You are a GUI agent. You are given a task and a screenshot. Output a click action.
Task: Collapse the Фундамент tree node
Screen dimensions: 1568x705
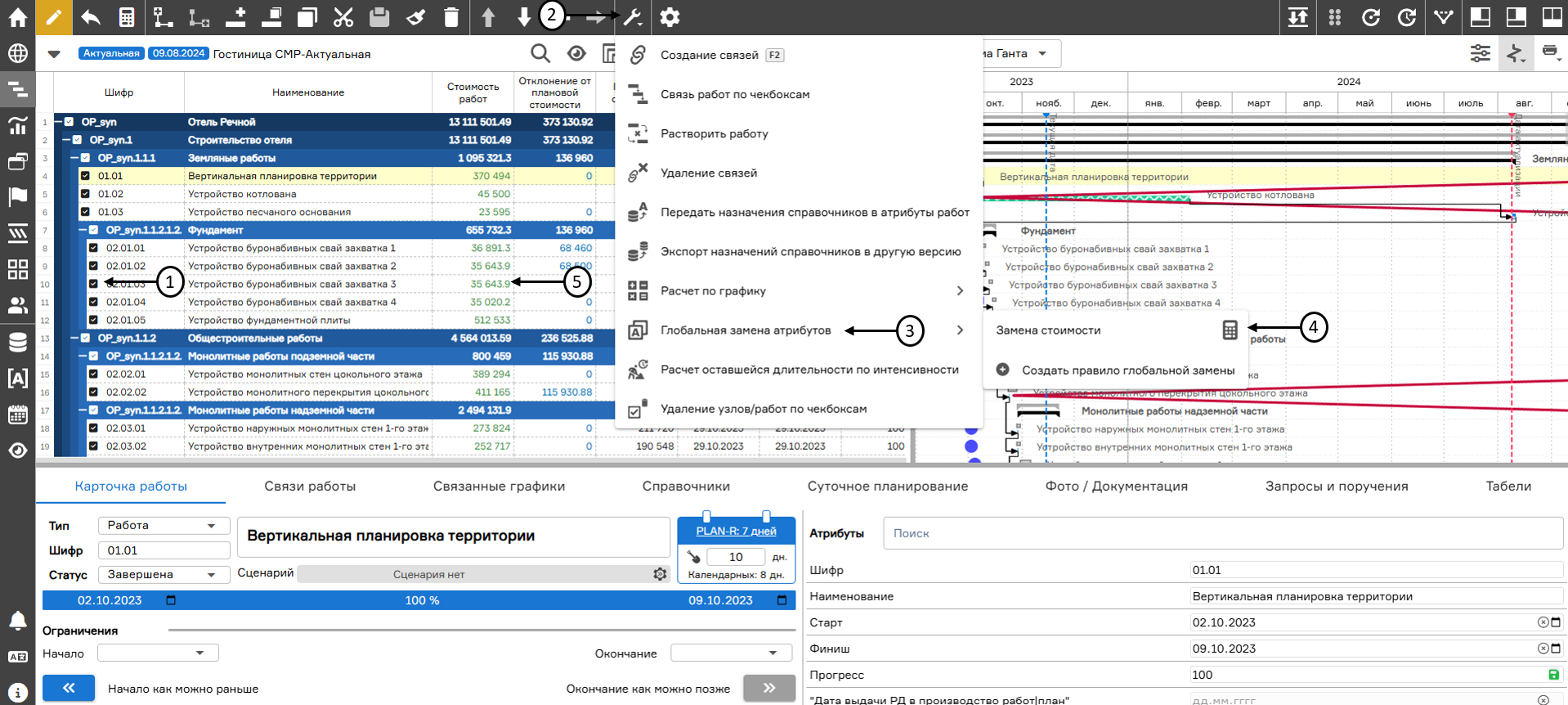83,230
